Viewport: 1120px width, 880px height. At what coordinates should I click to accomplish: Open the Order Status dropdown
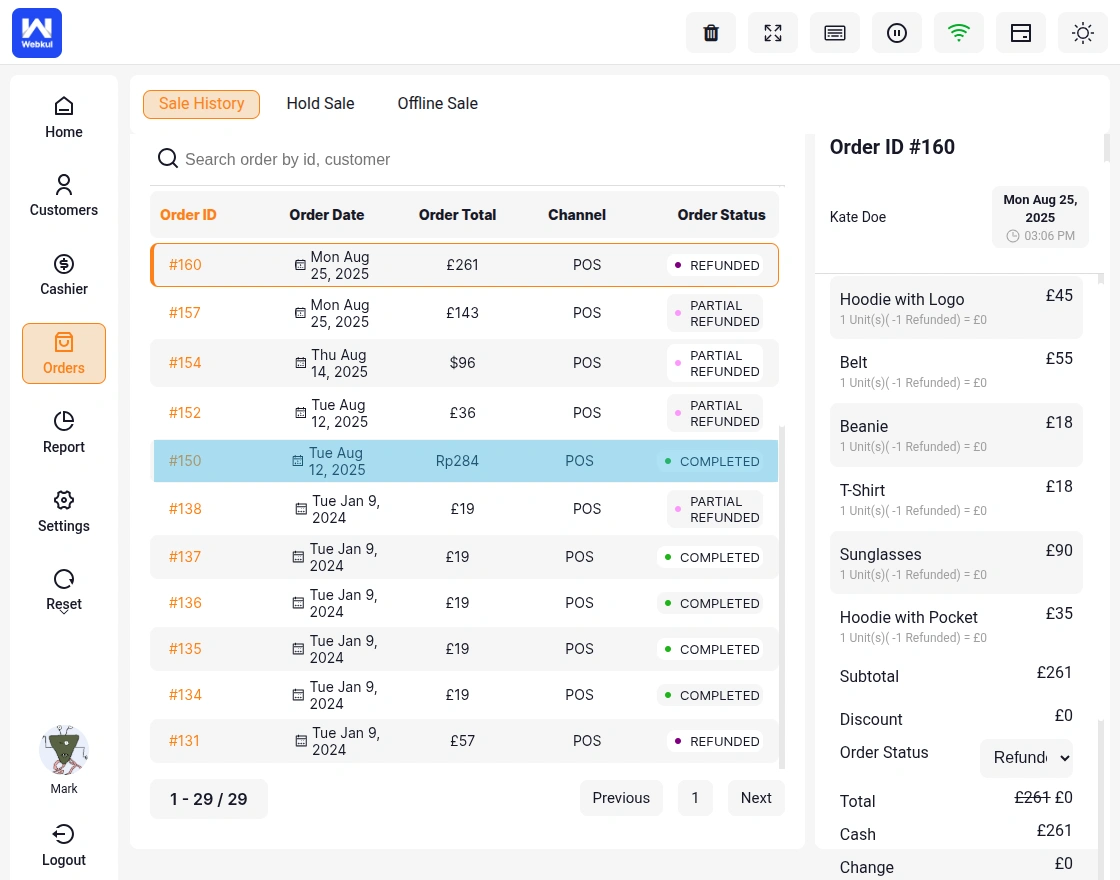(1026, 758)
